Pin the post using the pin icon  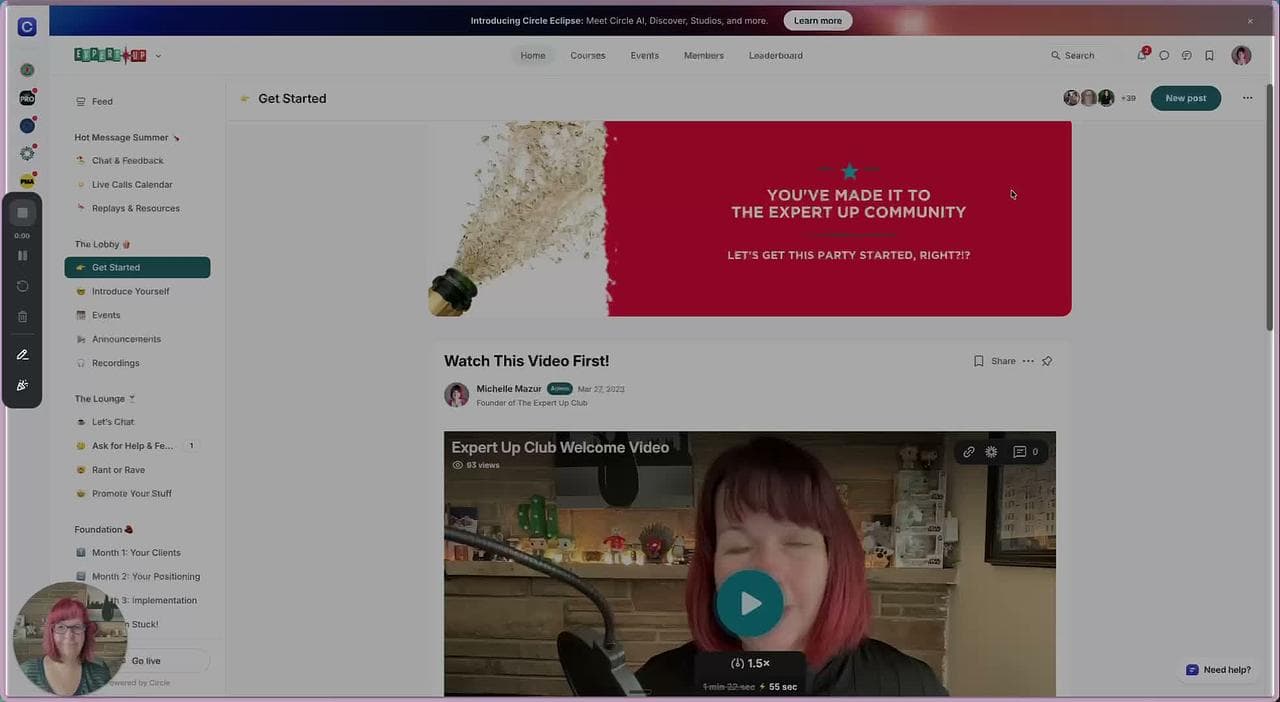click(x=1047, y=361)
